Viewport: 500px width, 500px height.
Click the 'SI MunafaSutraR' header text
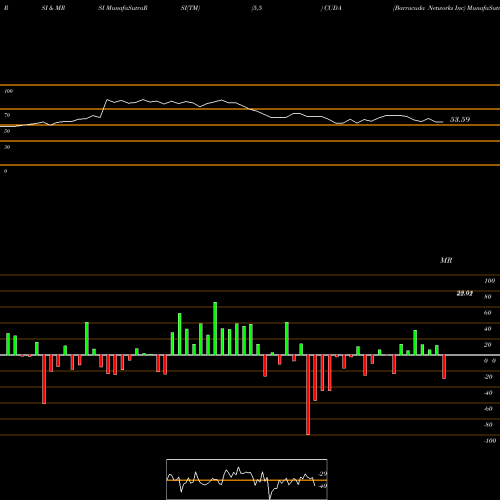click(x=123, y=8)
